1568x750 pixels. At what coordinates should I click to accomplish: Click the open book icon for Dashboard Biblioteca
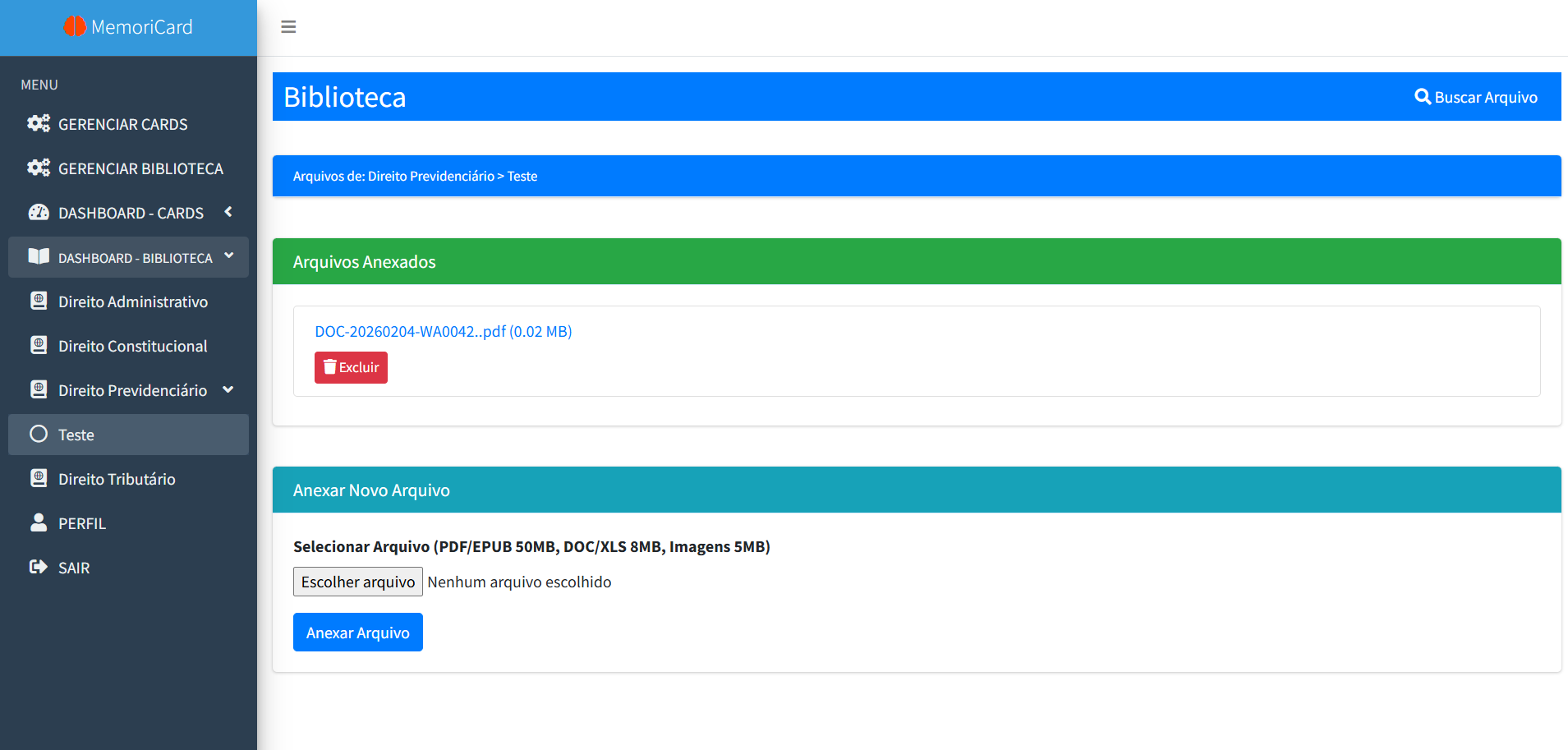click(x=39, y=257)
